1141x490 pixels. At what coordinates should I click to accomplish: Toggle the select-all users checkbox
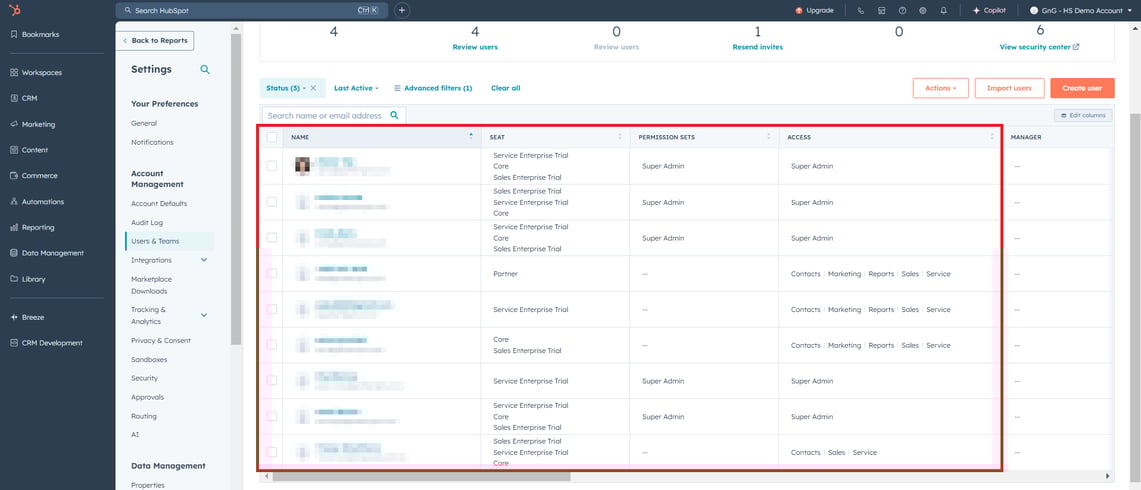[272, 137]
